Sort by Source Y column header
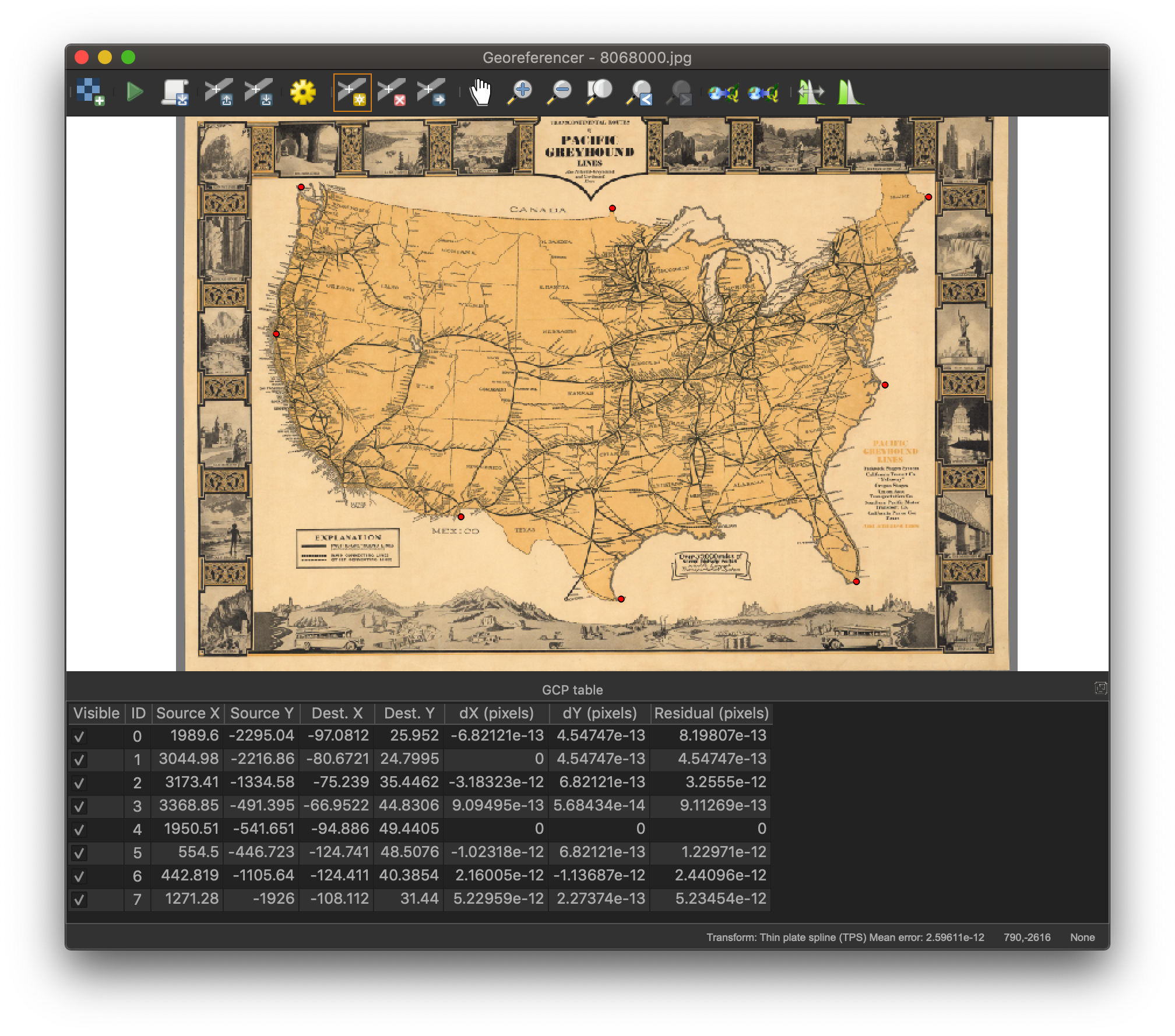 coord(262,713)
